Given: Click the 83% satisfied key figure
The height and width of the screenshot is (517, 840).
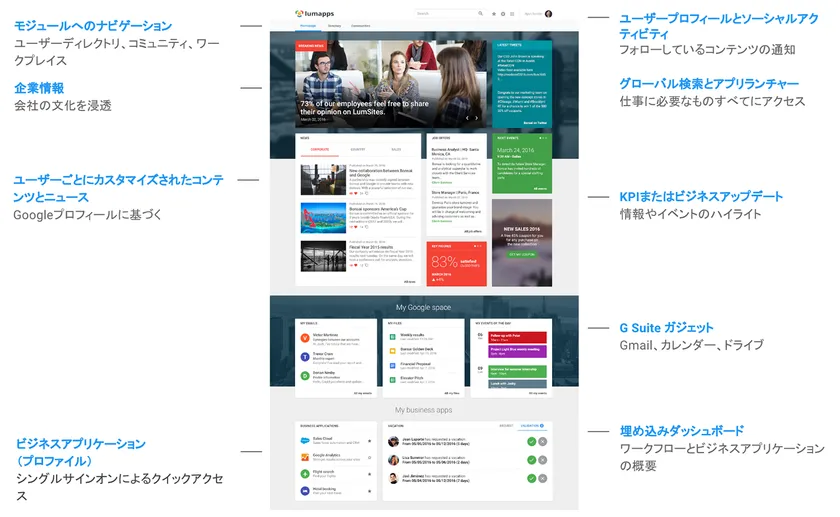Looking at the screenshot, I should pos(456,264).
